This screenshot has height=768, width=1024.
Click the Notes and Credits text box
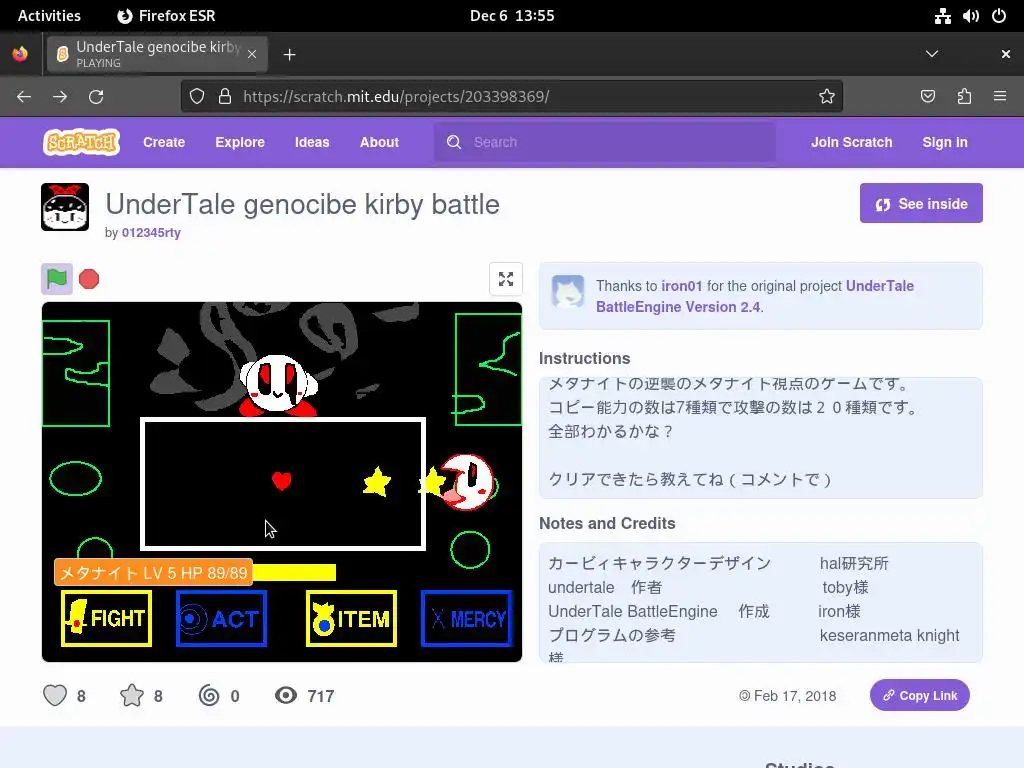point(760,602)
